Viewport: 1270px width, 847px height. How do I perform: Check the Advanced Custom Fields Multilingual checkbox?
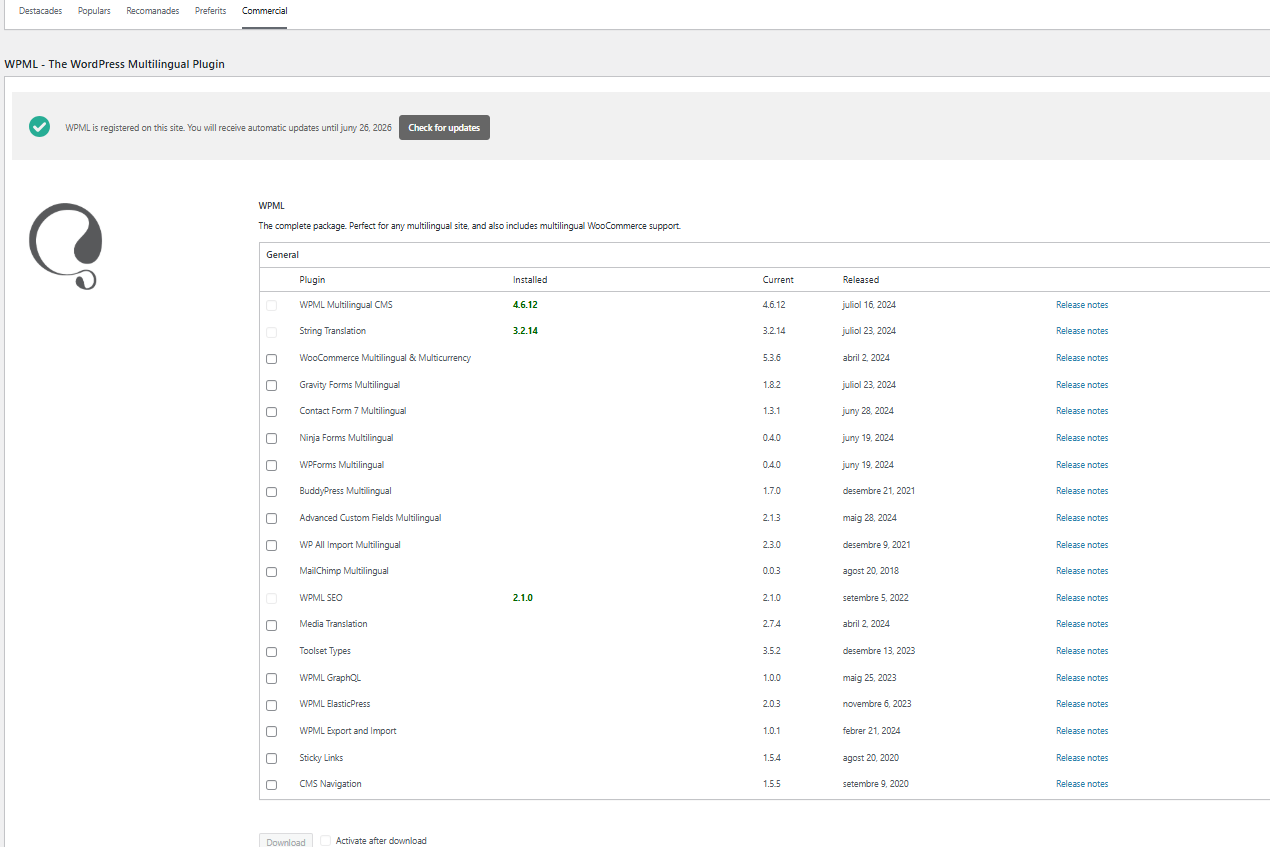click(x=272, y=519)
